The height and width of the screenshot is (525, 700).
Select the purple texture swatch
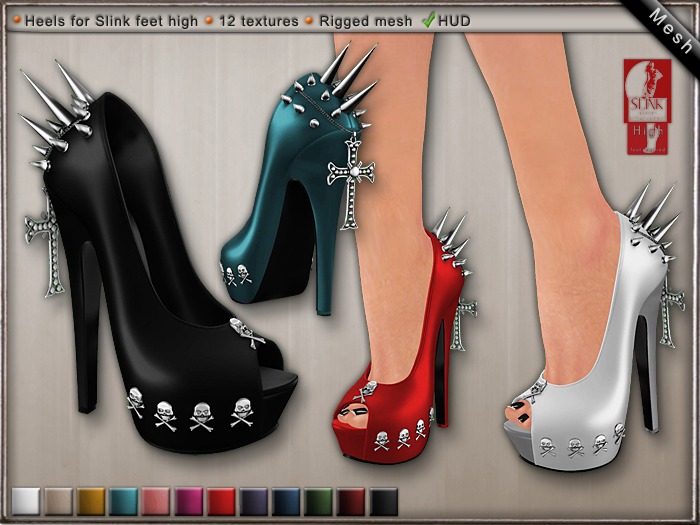pos(254,501)
